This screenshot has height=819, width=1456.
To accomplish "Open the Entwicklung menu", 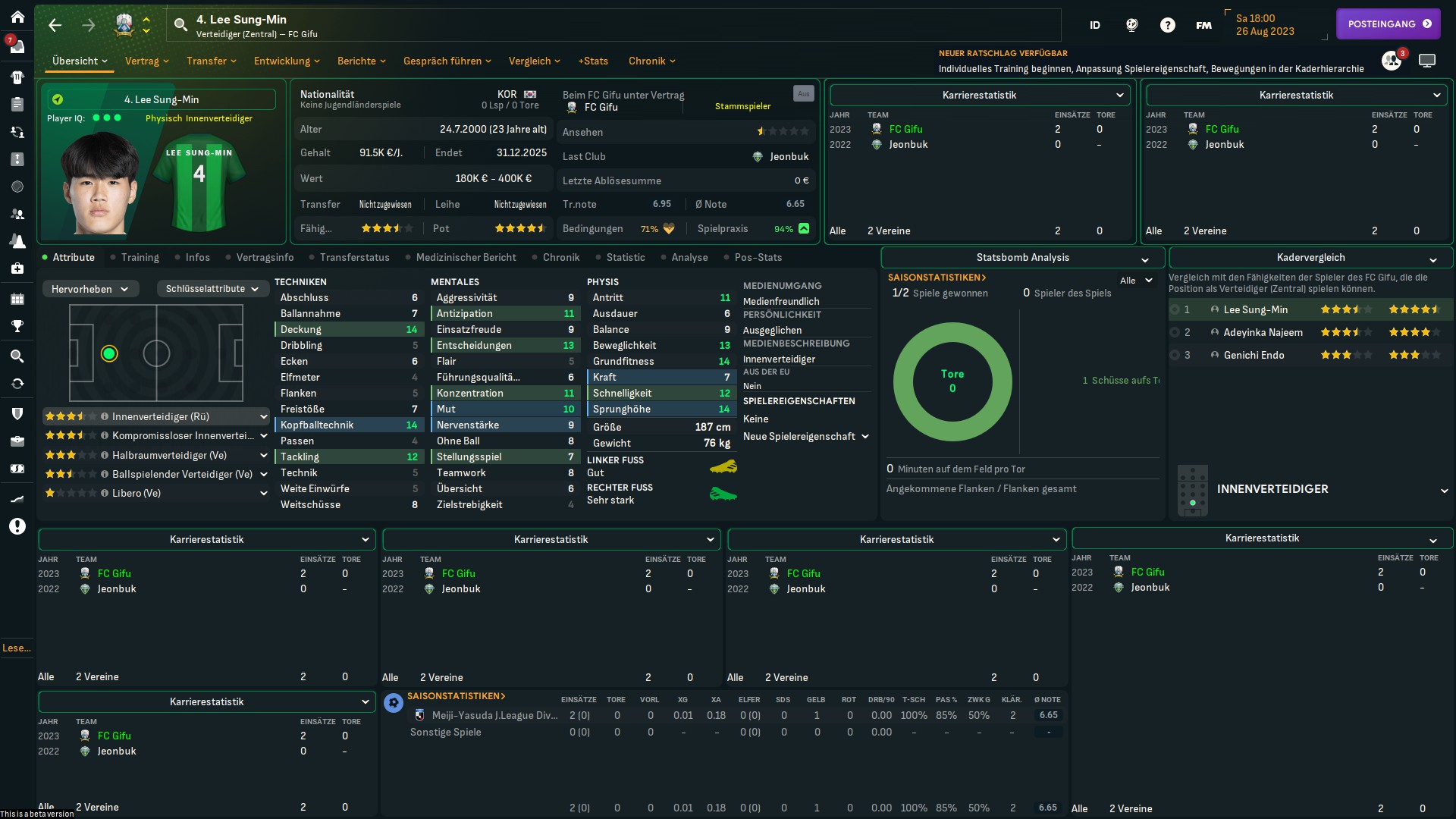I will 286,61.
